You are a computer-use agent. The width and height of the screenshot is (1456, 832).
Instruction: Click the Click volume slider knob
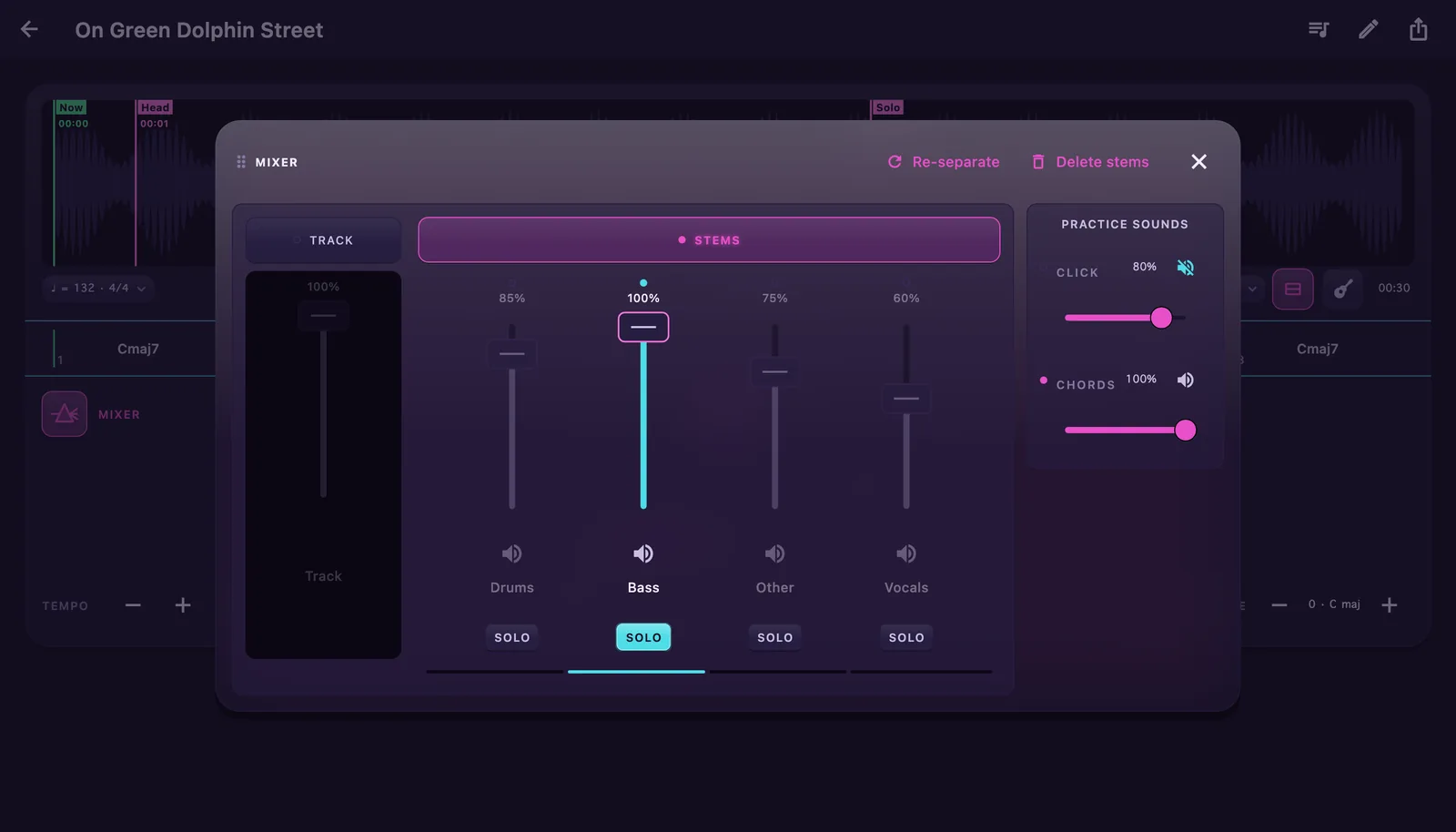pos(1161,318)
